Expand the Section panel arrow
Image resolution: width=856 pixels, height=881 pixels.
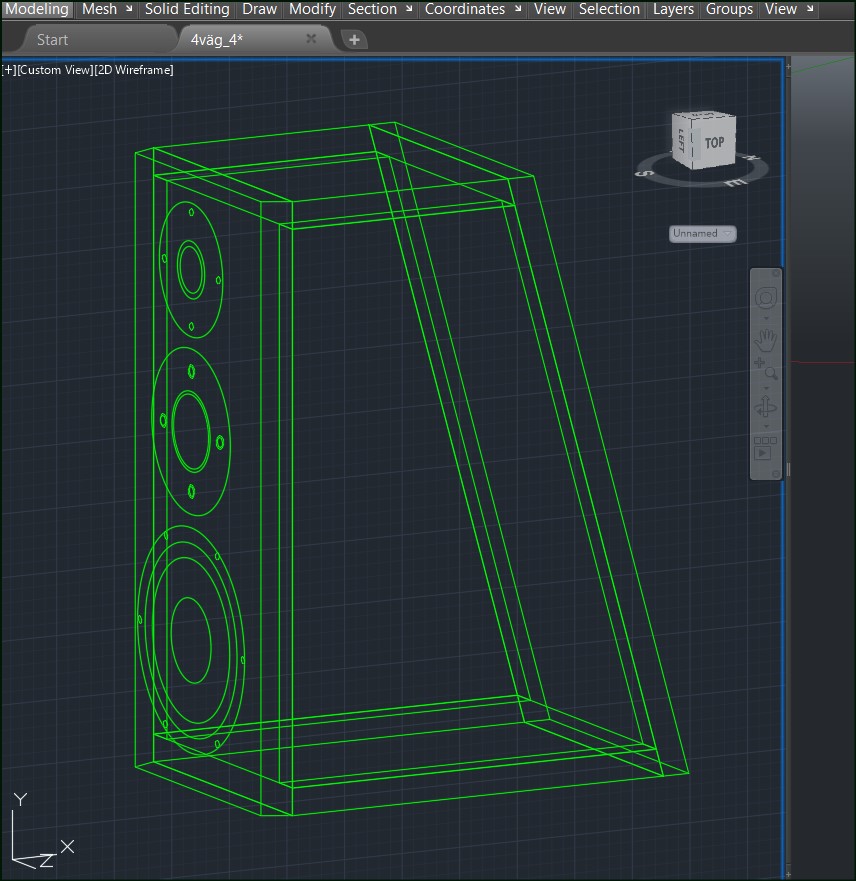pyautogui.click(x=409, y=8)
